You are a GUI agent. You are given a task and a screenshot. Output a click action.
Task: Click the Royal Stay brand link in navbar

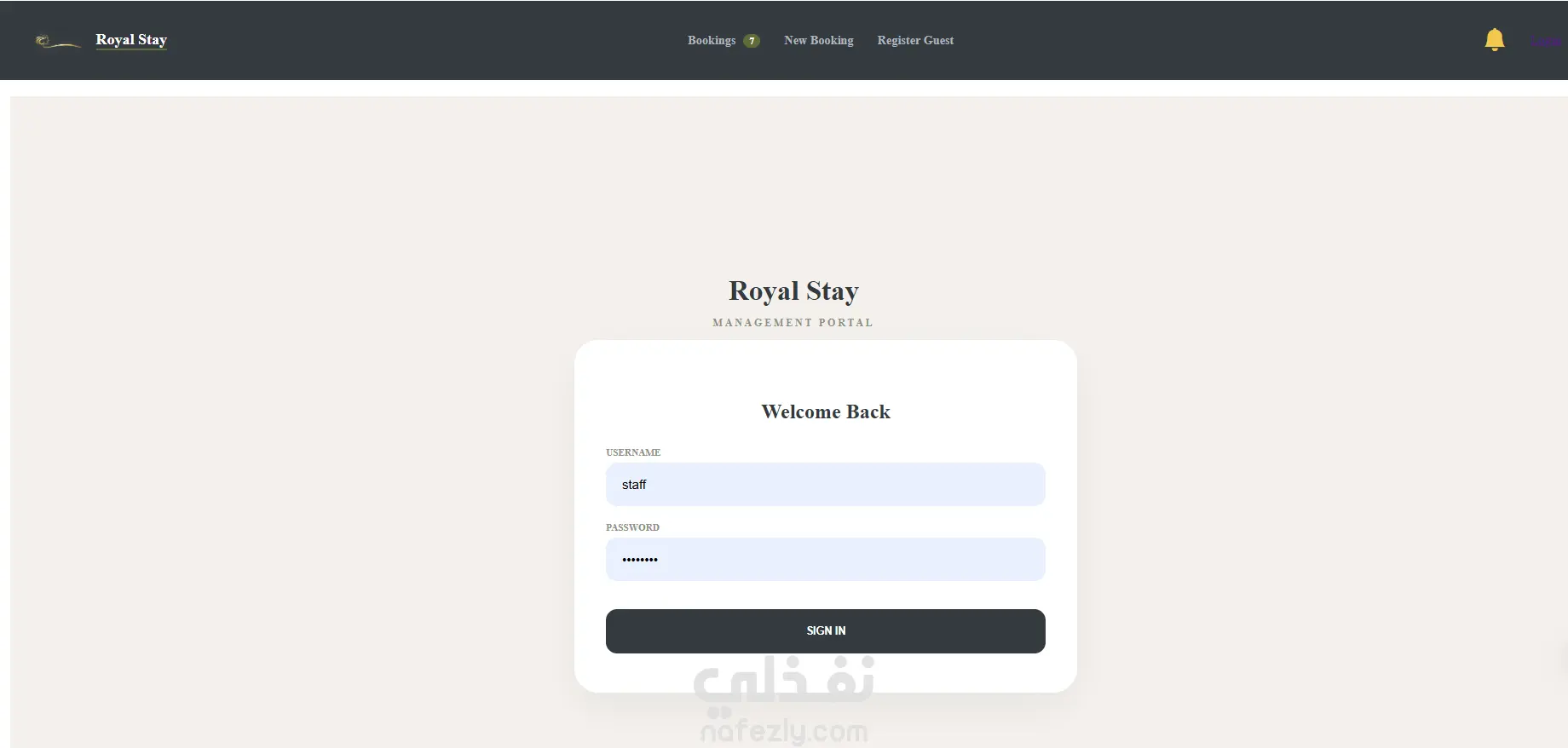click(x=131, y=40)
